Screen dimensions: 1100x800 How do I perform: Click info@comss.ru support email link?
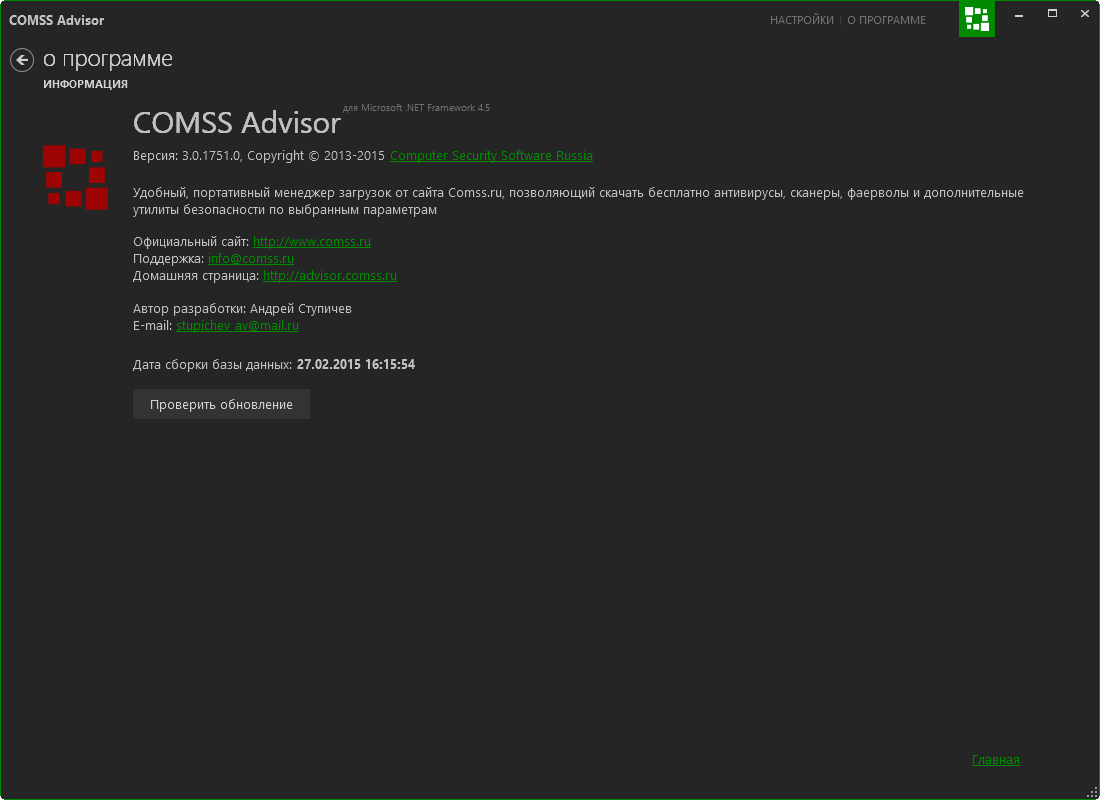(250, 258)
